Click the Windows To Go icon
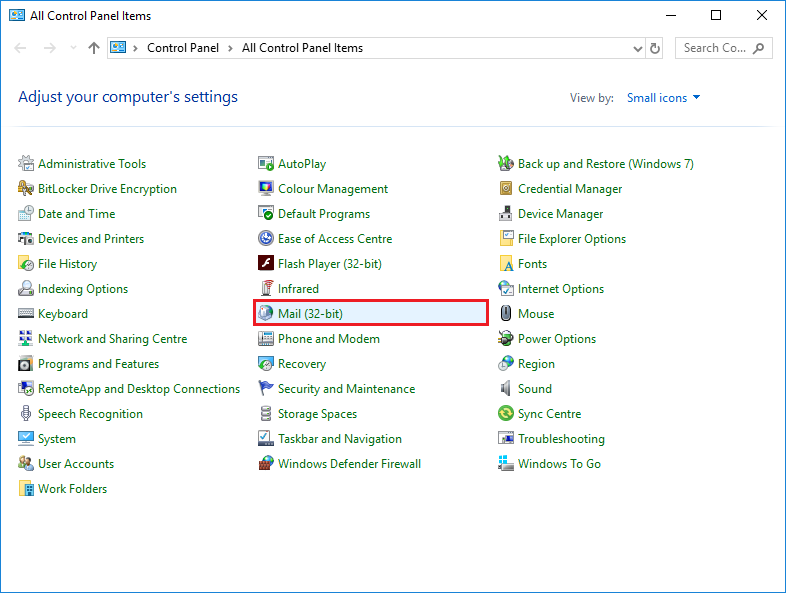 (x=506, y=464)
